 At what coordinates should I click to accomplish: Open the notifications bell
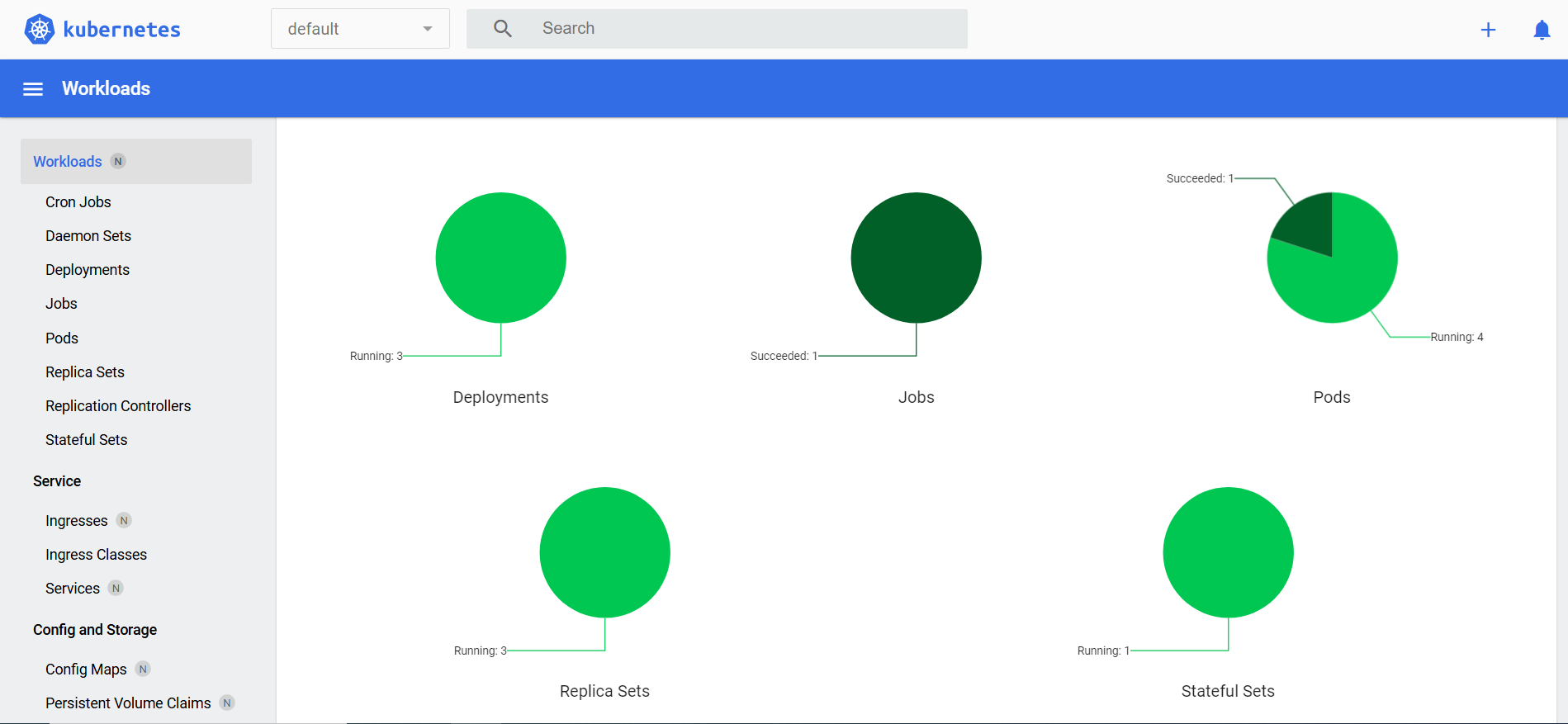pos(1542,30)
